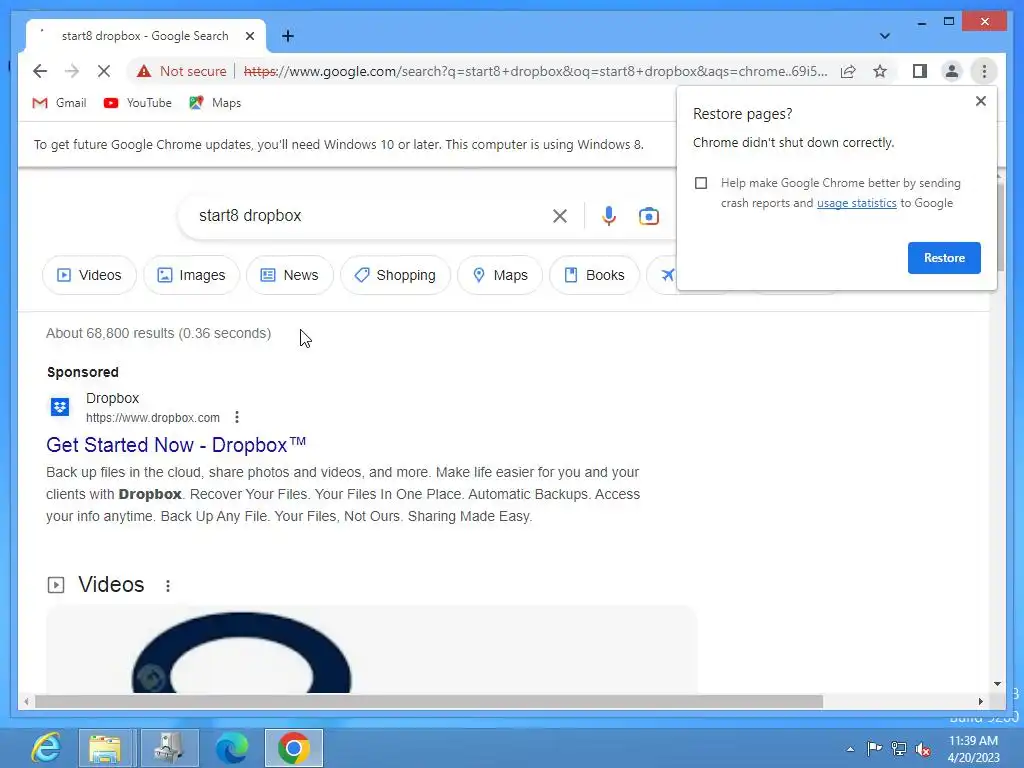Viewport: 1024px width, 768px height.
Task: Filter results by Books
Action: pos(594,275)
